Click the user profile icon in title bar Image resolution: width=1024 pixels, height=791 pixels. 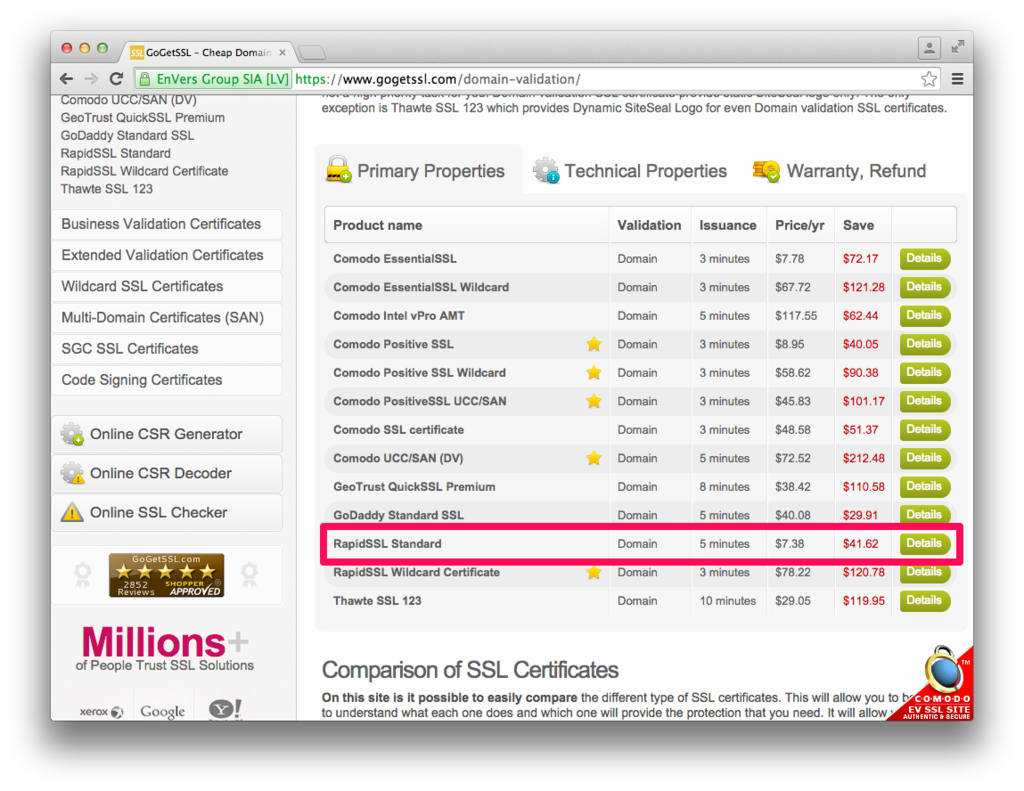[x=929, y=48]
